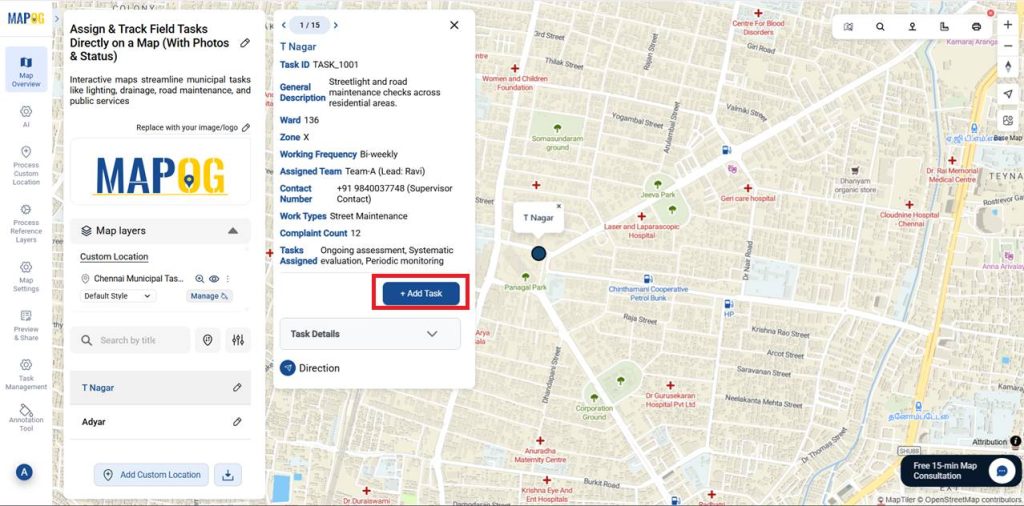1024x506 pixels.
Task: Go to next record arrow
Action: tap(336, 25)
